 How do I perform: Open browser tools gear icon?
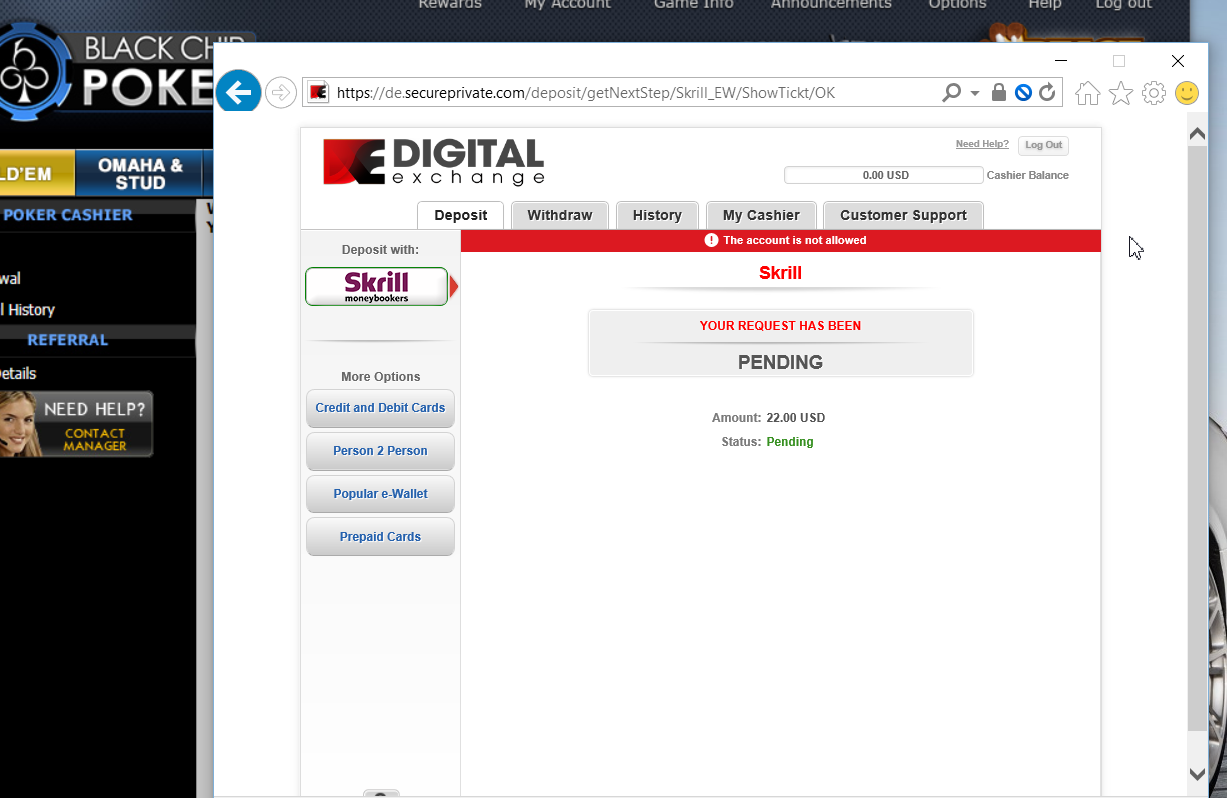click(1154, 93)
